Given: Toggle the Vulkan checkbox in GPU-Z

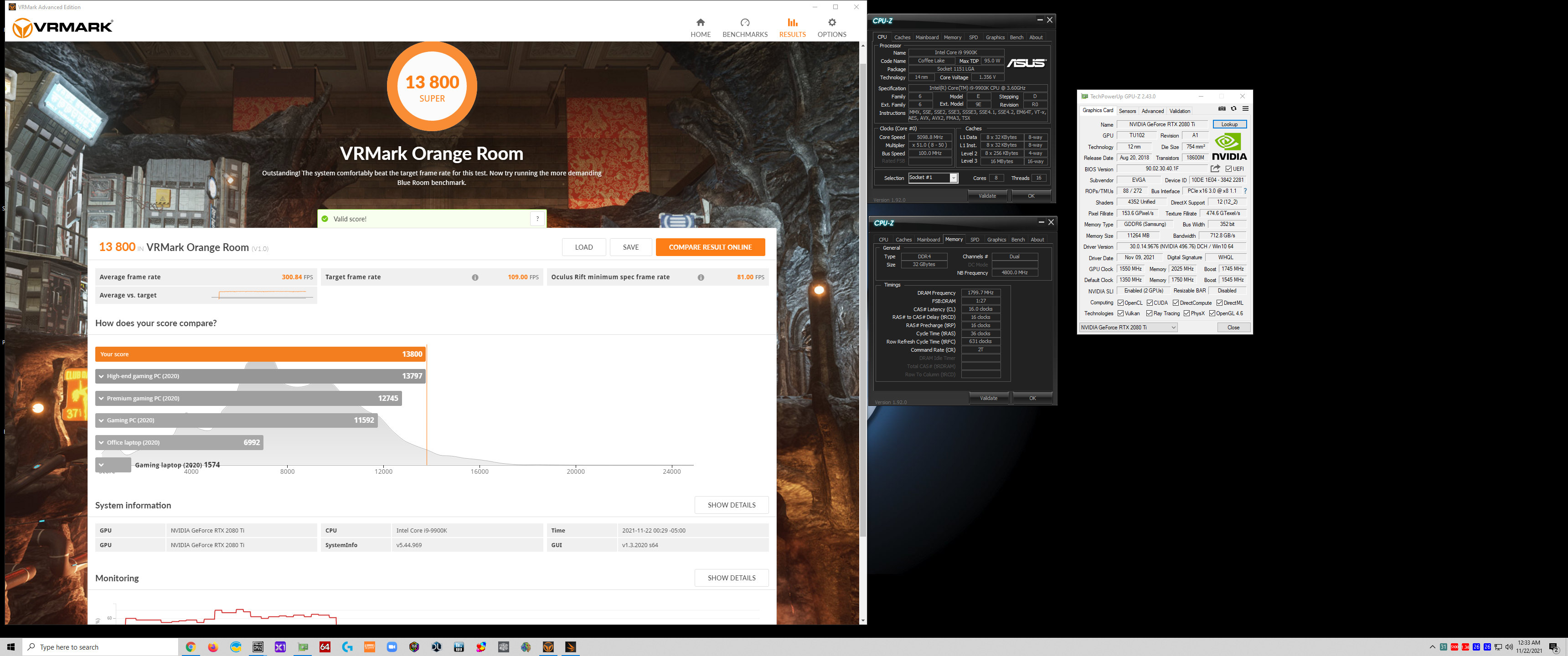Looking at the screenshot, I should coord(1120,314).
